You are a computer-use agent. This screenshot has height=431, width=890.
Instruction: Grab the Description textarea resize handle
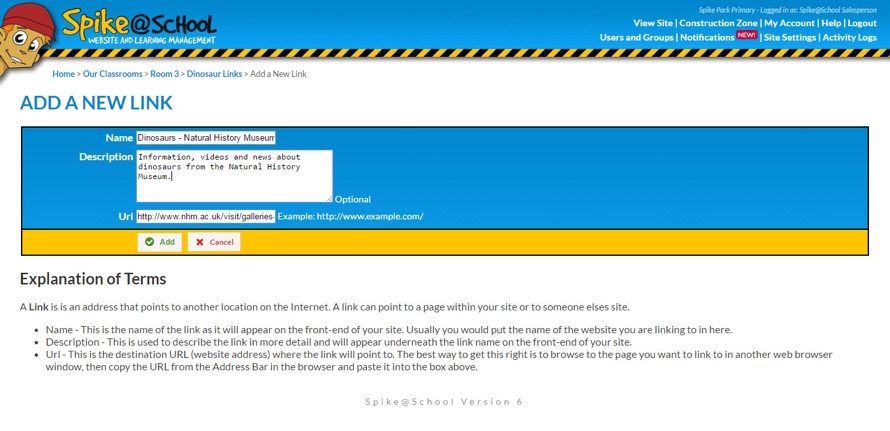coord(329,199)
